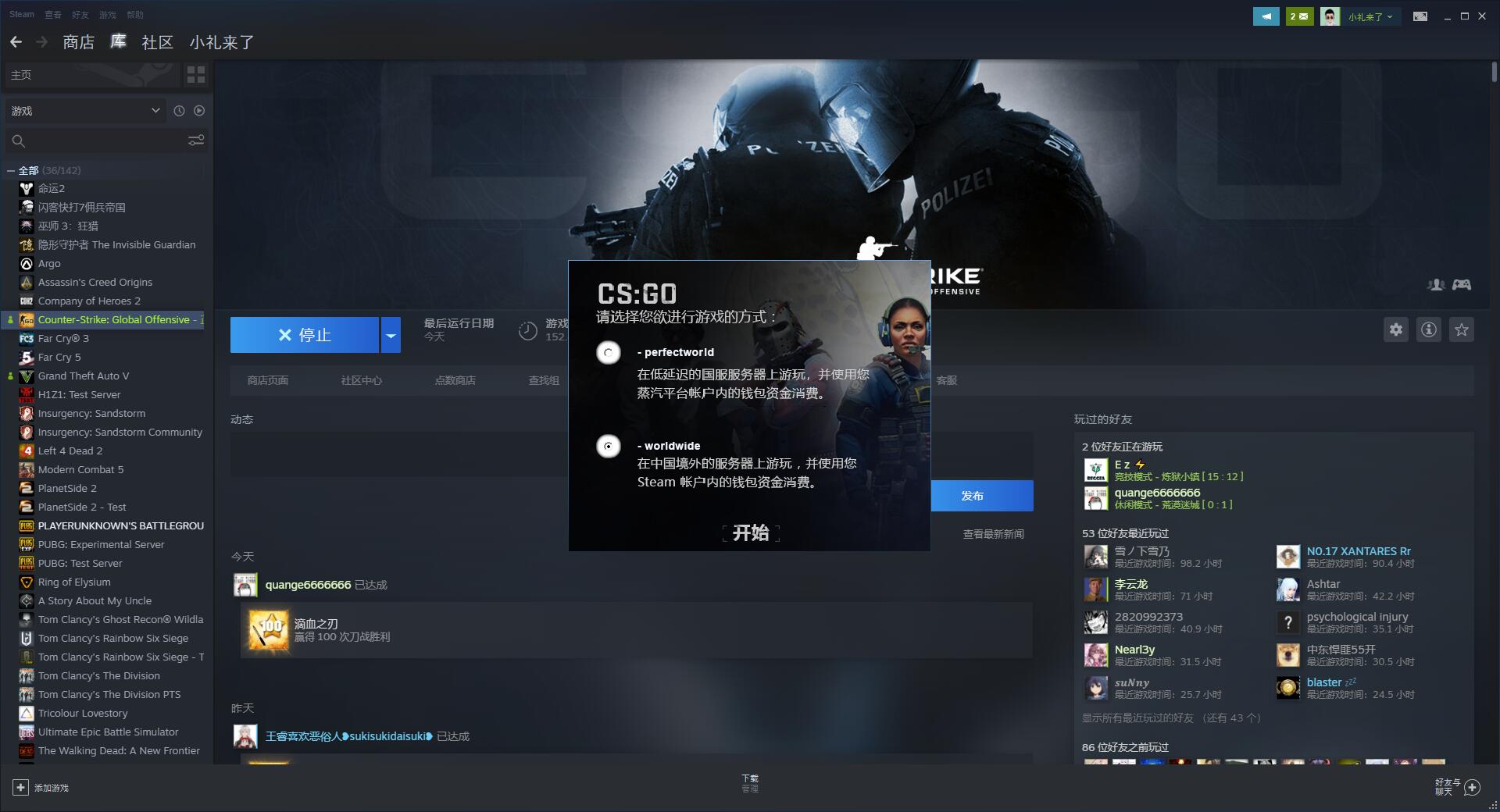
Task: Select Far Cry 5 in library
Action: (59, 357)
